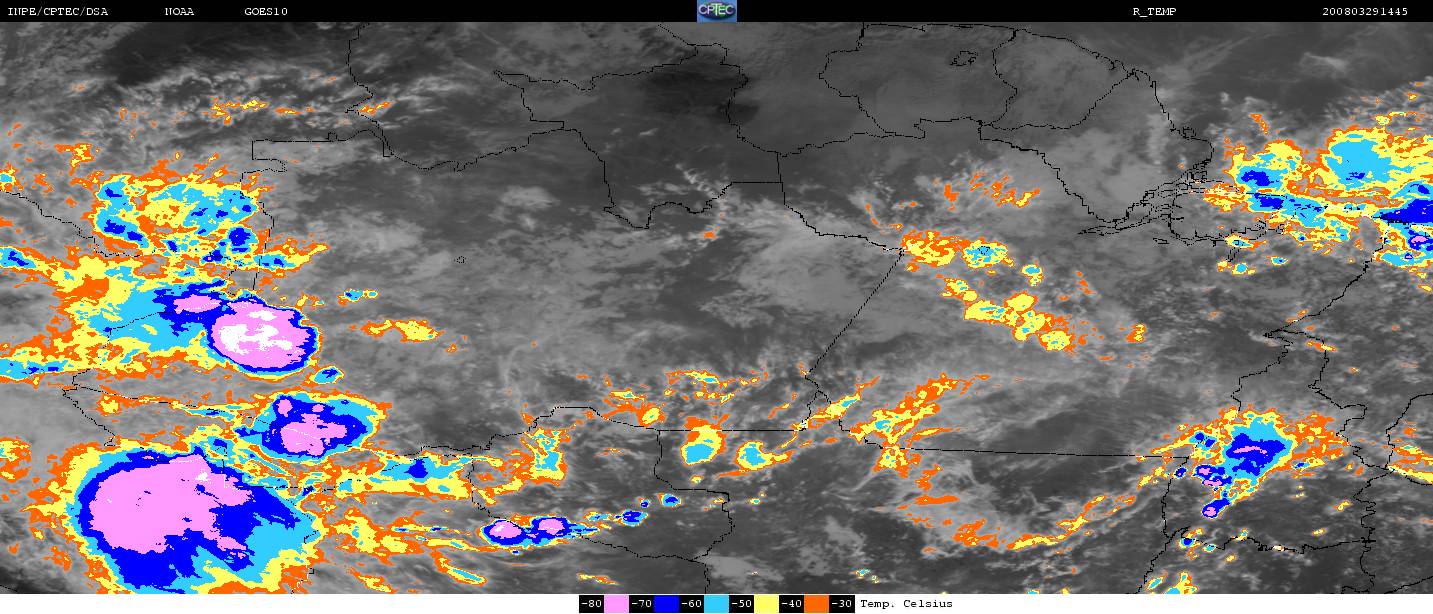The image size is (1433, 614).
Task: Select the orange legend color swatch
Action: [x=816, y=604]
